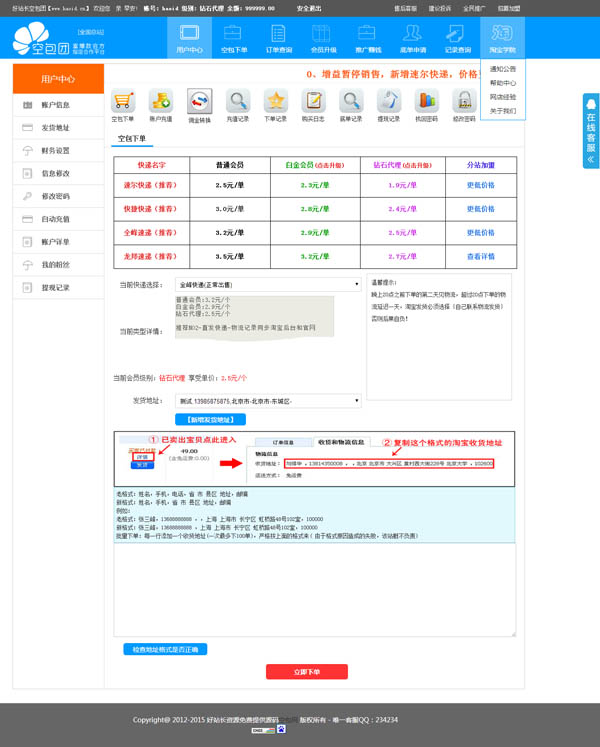Image resolution: width=600 pixels, height=747 pixels.
Task: Click the 佣金转换 arrows icon
Action: click(200, 102)
